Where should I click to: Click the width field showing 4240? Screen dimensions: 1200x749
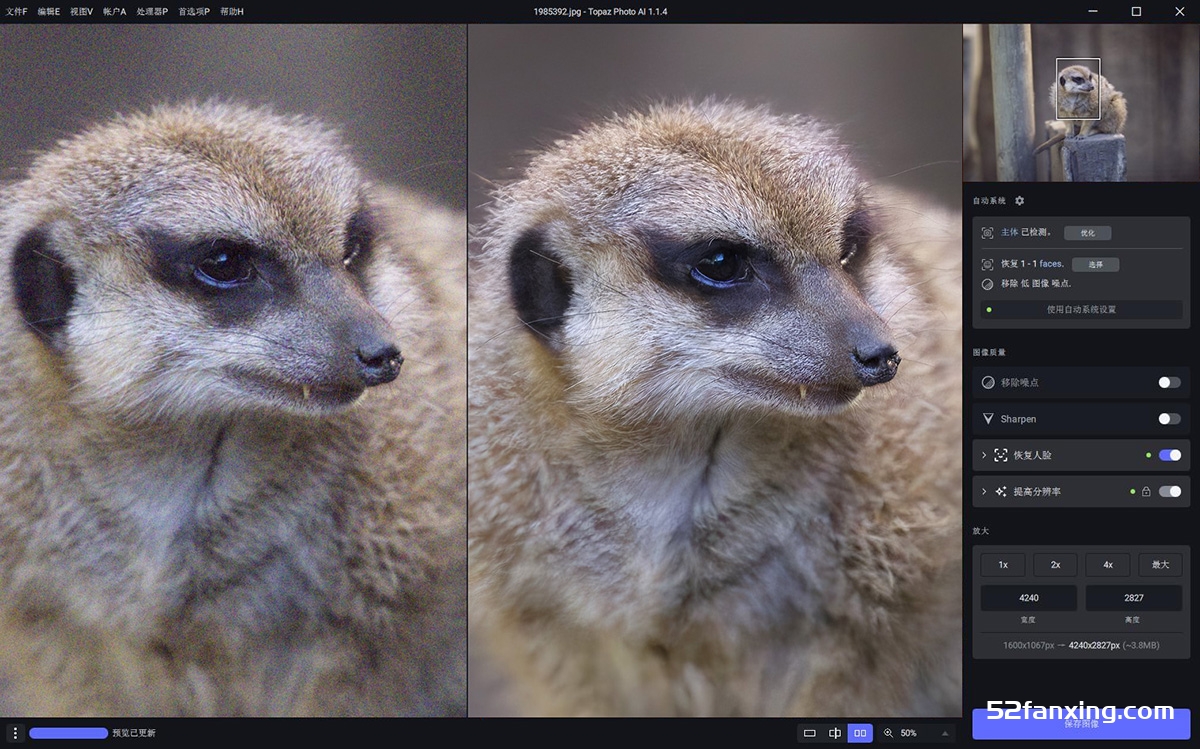pyautogui.click(x=1029, y=598)
